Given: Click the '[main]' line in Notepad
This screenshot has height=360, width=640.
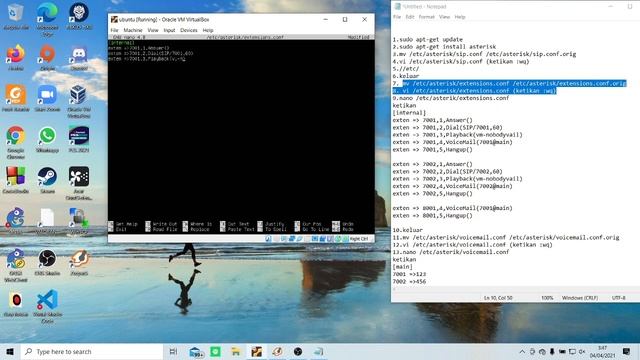Looking at the screenshot, I should [402, 267].
